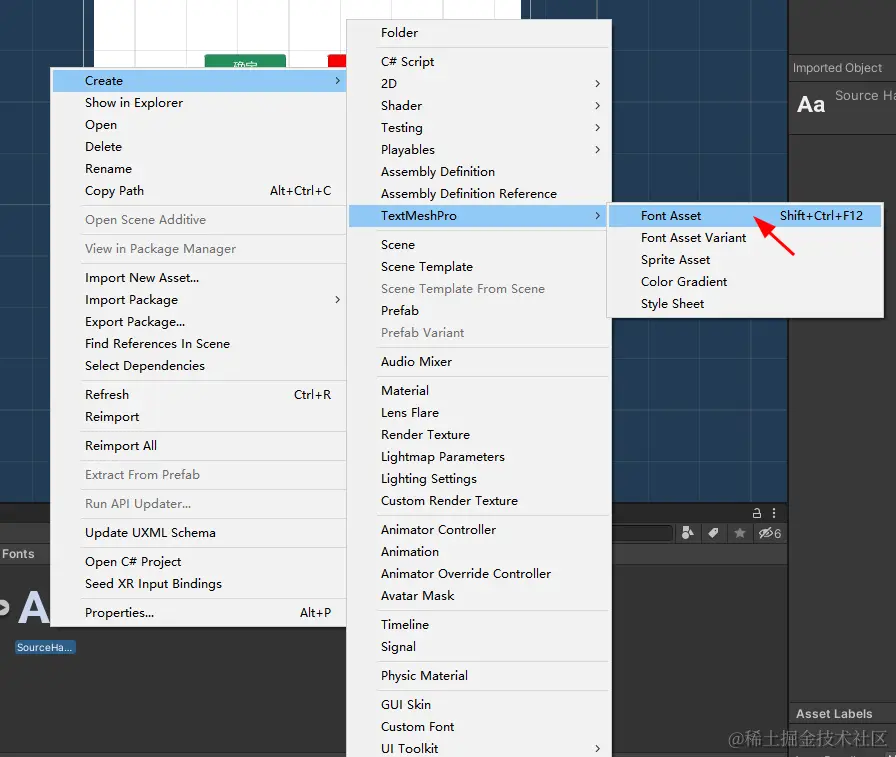The width and height of the screenshot is (896, 757).
Task: Rename the selected asset
Action: point(199,169)
